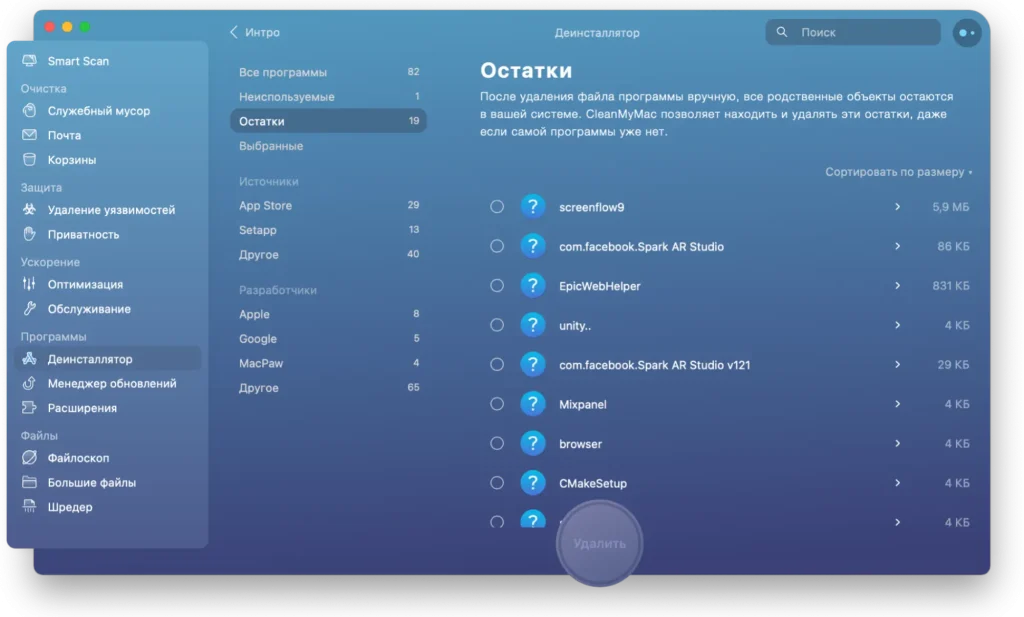Viewport: 1024px width, 617px height.
Task: Select the EpicWebHelper checkbox
Action: click(497, 286)
